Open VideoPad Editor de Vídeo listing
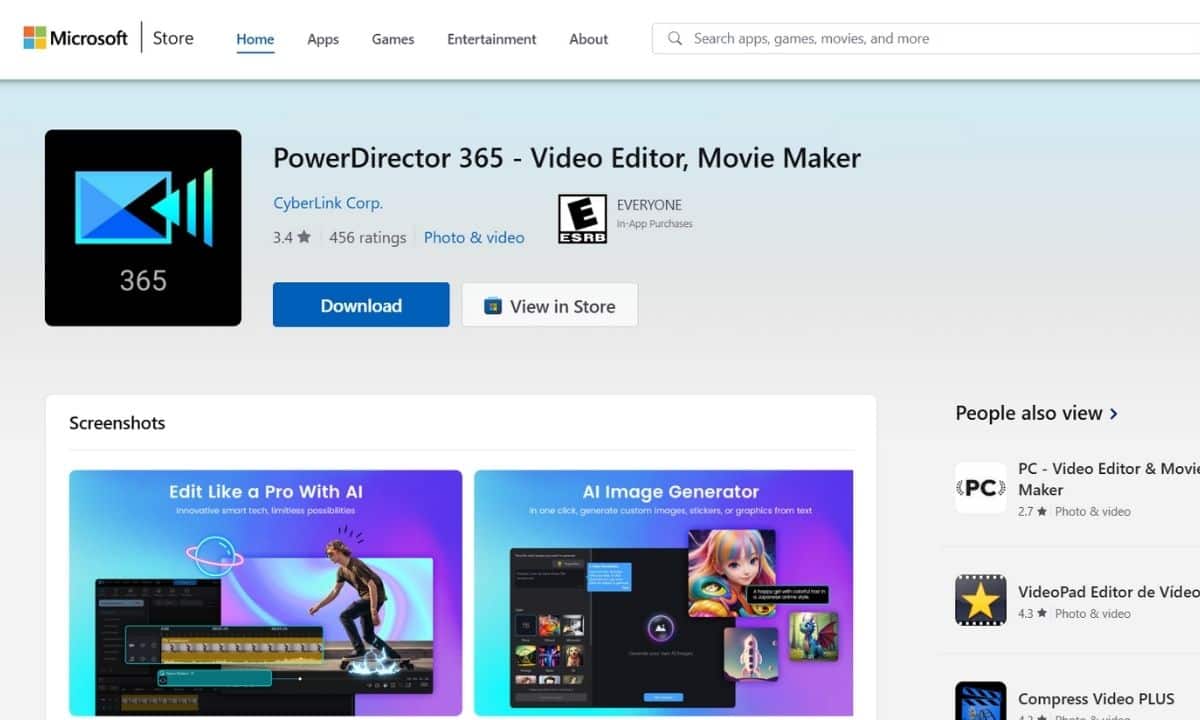Viewport: 1200px width, 720px height. tap(1108, 592)
